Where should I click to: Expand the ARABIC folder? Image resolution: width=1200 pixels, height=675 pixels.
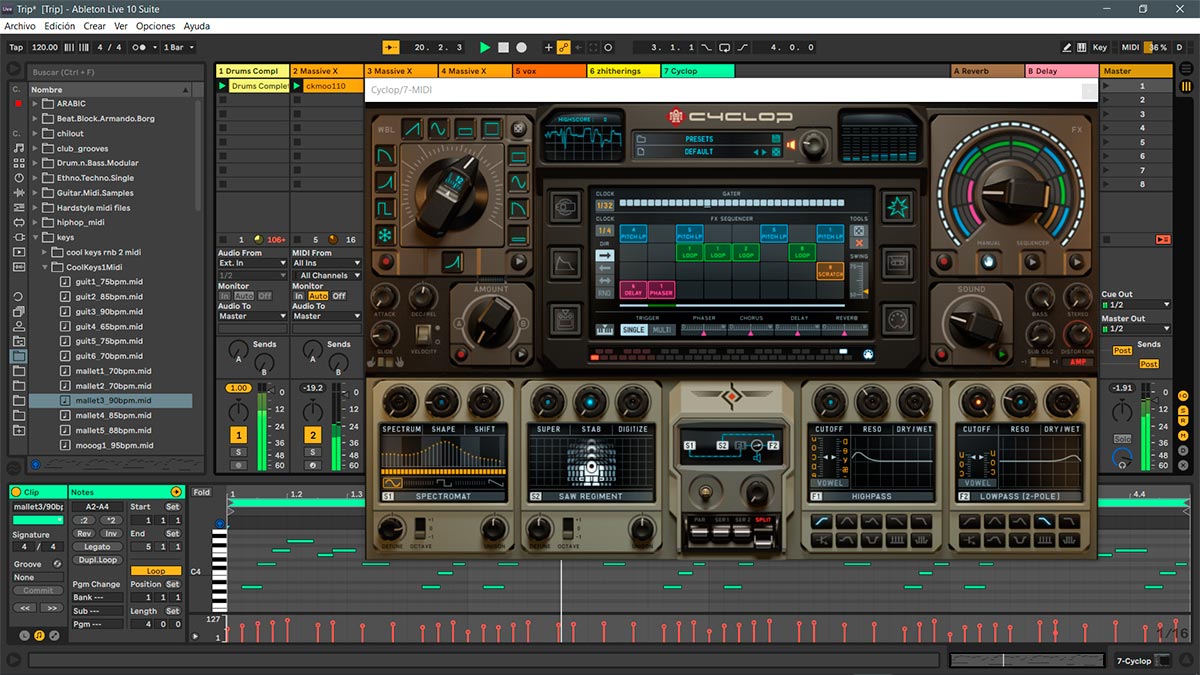click(x=35, y=103)
